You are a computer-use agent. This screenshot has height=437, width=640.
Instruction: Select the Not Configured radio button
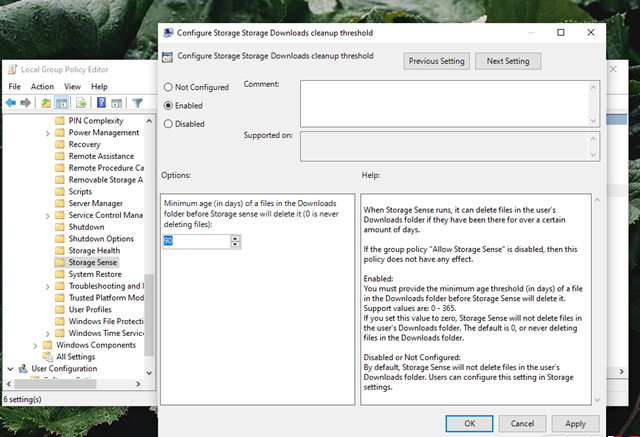pyautogui.click(x=168, y=87)
